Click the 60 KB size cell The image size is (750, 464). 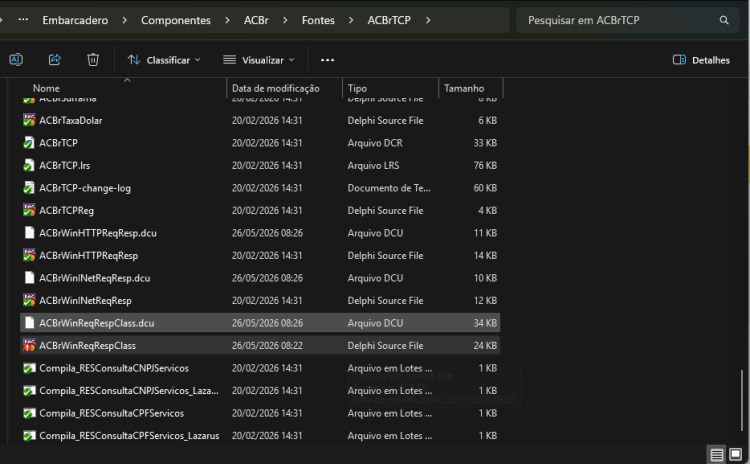485,188
